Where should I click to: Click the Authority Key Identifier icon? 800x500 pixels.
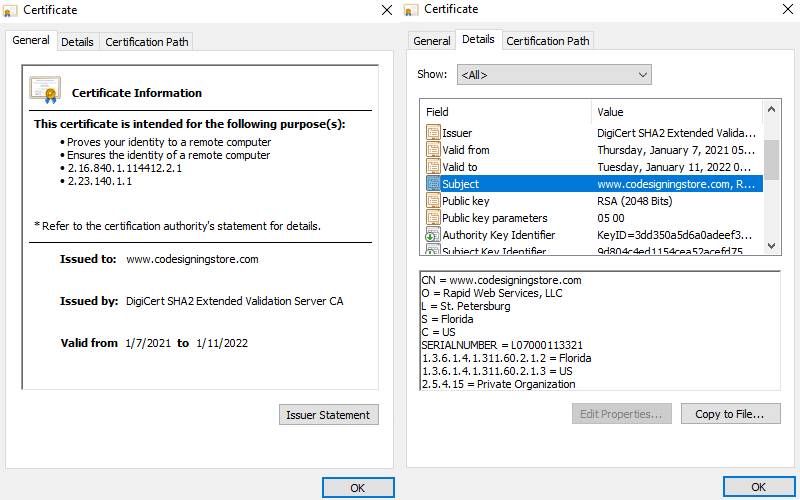[433, 235]
